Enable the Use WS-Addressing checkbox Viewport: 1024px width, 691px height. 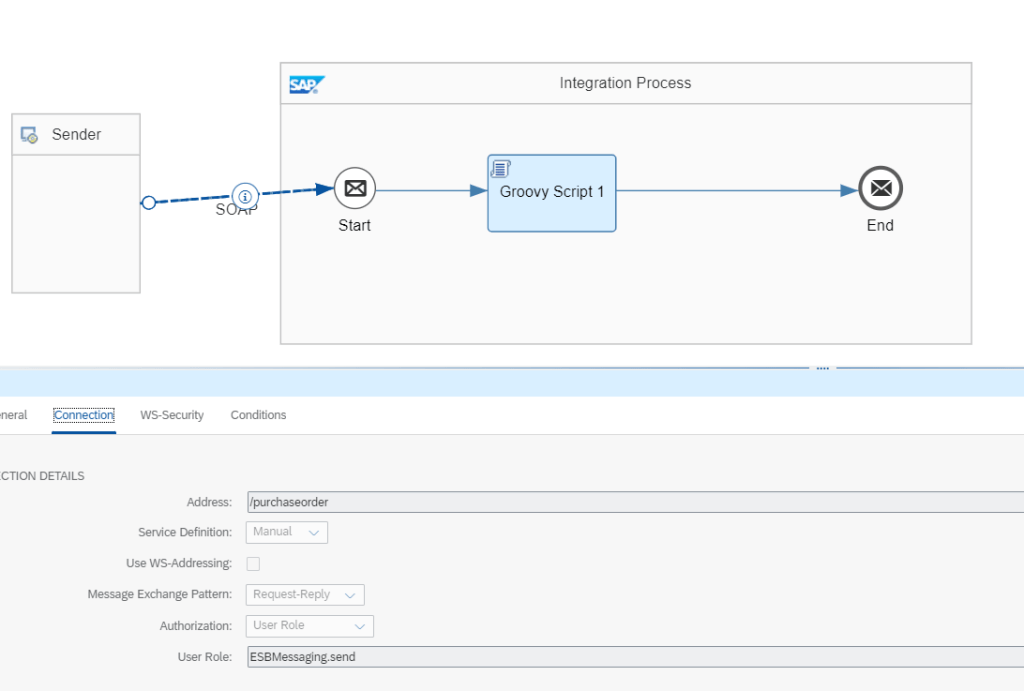[x=253, y=564]
